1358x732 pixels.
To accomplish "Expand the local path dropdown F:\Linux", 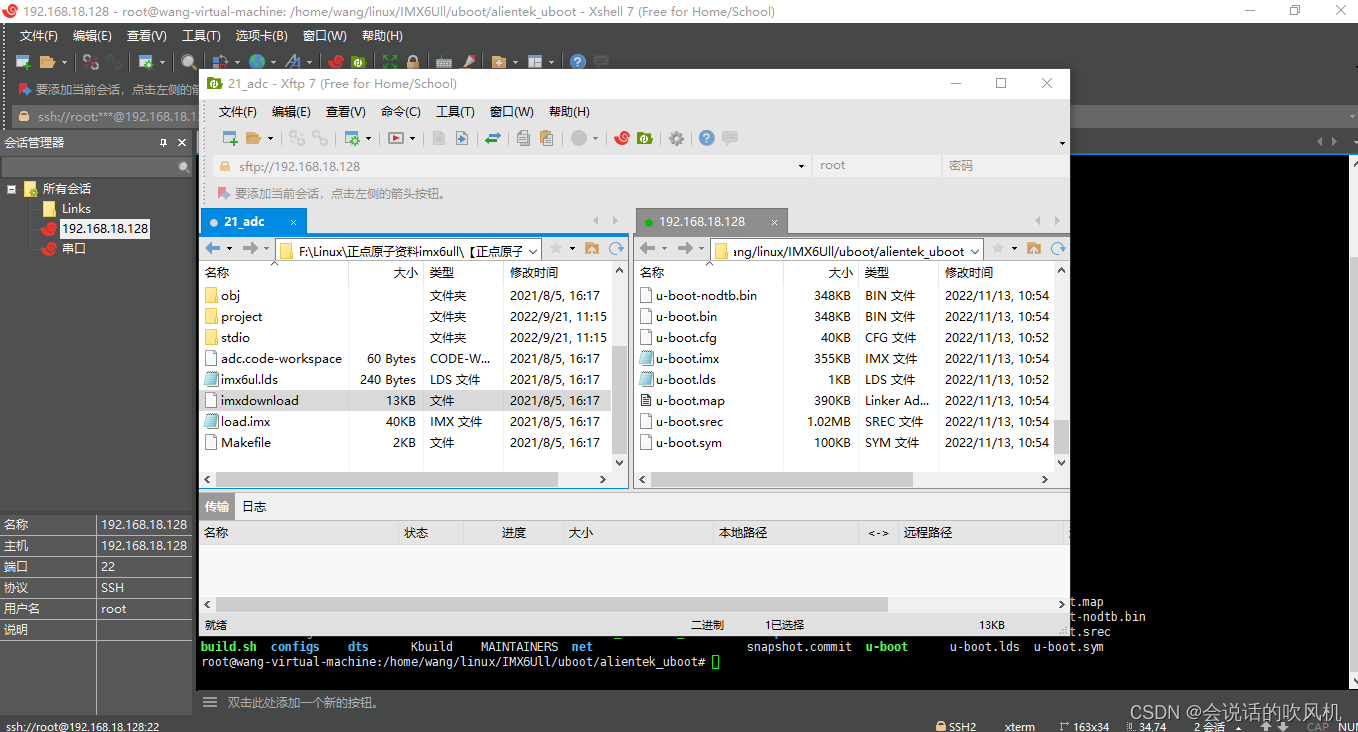I will pyautogui.click(x=533, y=251).
